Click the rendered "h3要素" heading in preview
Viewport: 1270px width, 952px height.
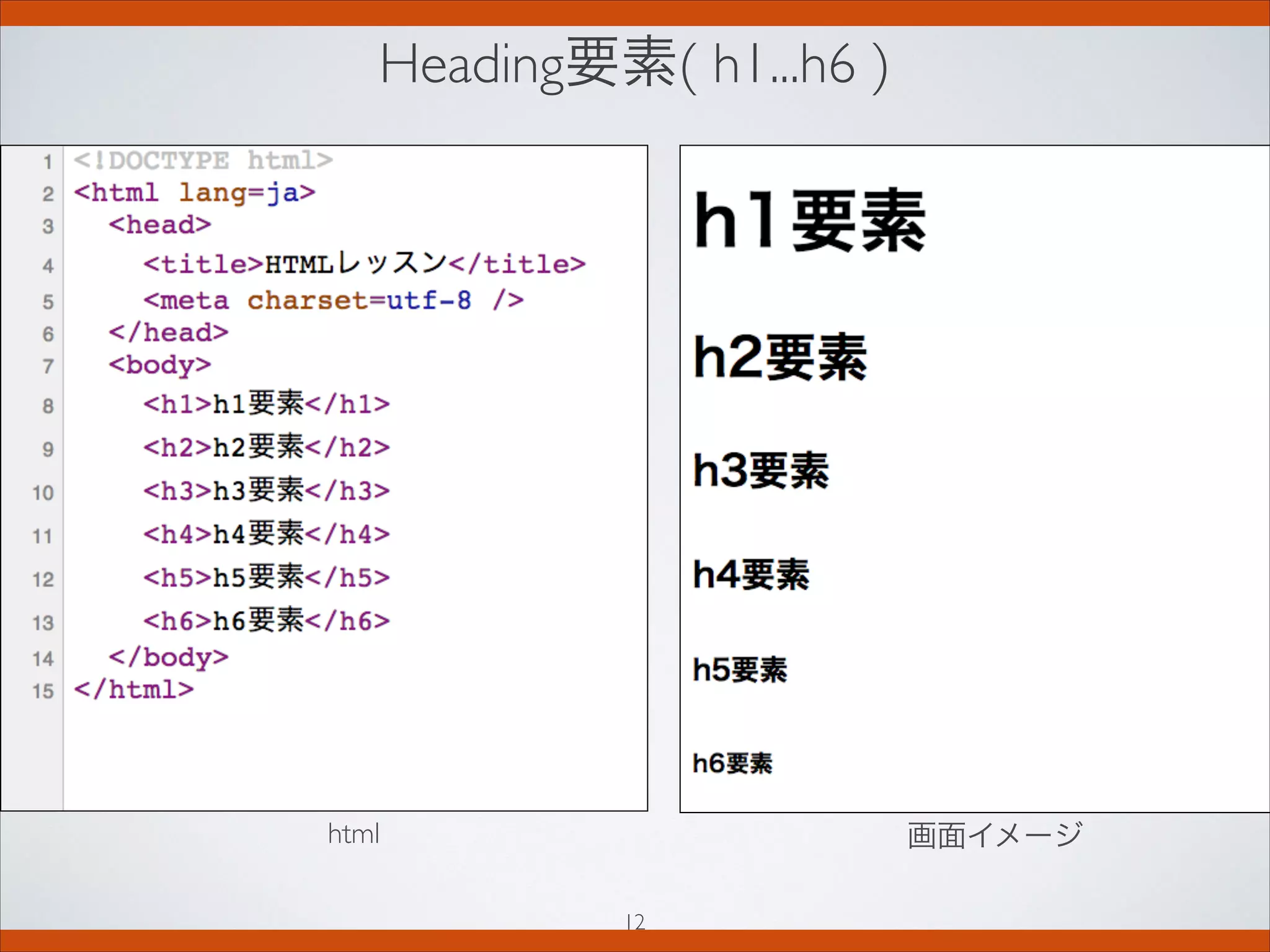click(761, 470)
